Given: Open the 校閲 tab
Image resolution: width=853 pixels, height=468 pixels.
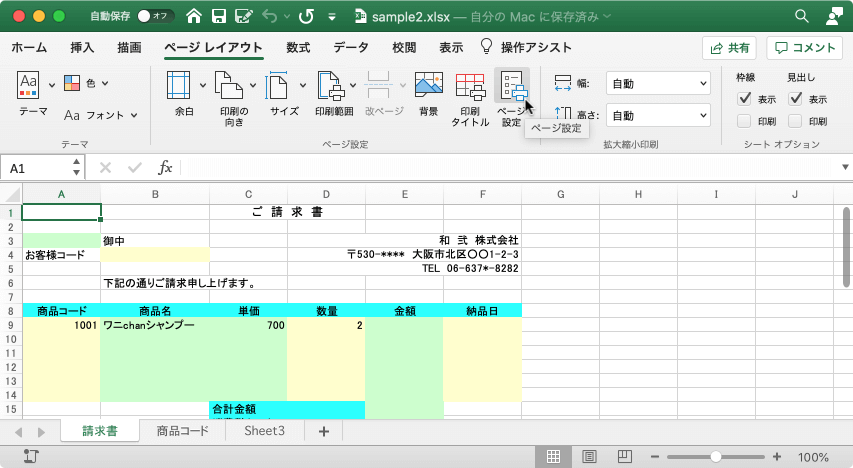Looking at the screenshot, I should pos(404,48).
